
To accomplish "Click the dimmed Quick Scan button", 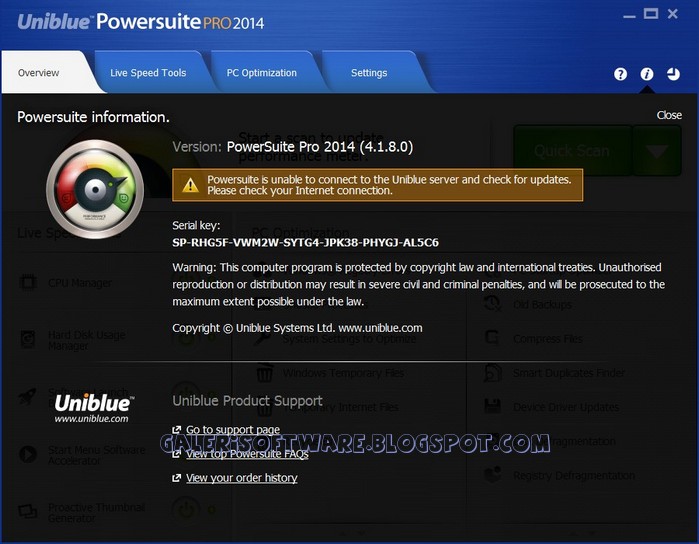I will click(x=572, y=151).
